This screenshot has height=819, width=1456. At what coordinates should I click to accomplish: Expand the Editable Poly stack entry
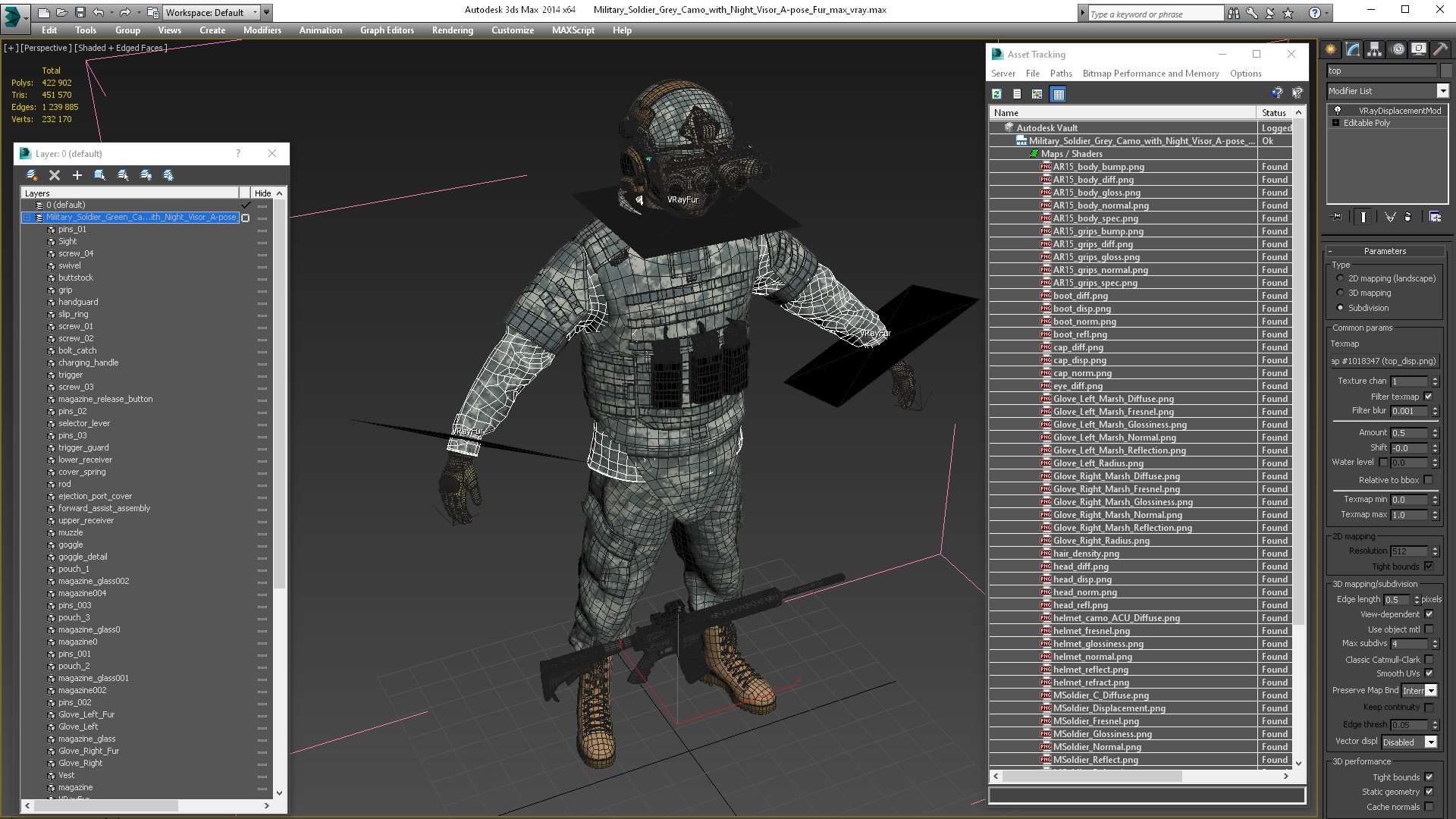pyautogui.click(x=1336, y=123)
